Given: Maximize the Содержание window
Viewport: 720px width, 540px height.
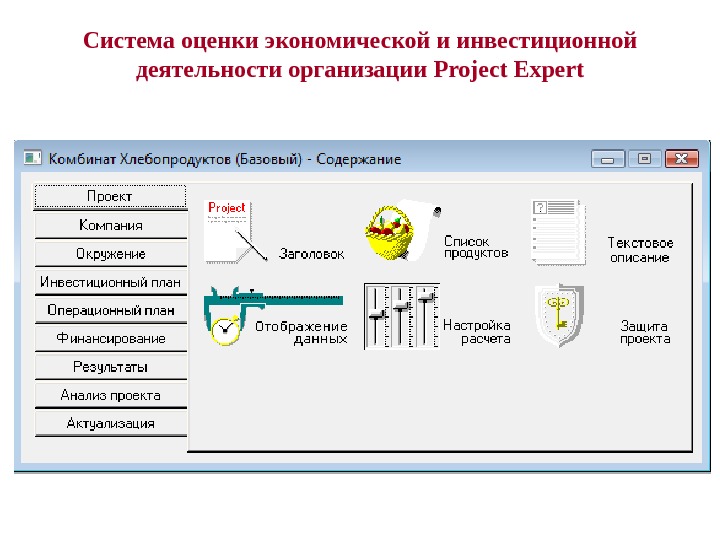Looking at the screenshot, I should coord(645,159).
